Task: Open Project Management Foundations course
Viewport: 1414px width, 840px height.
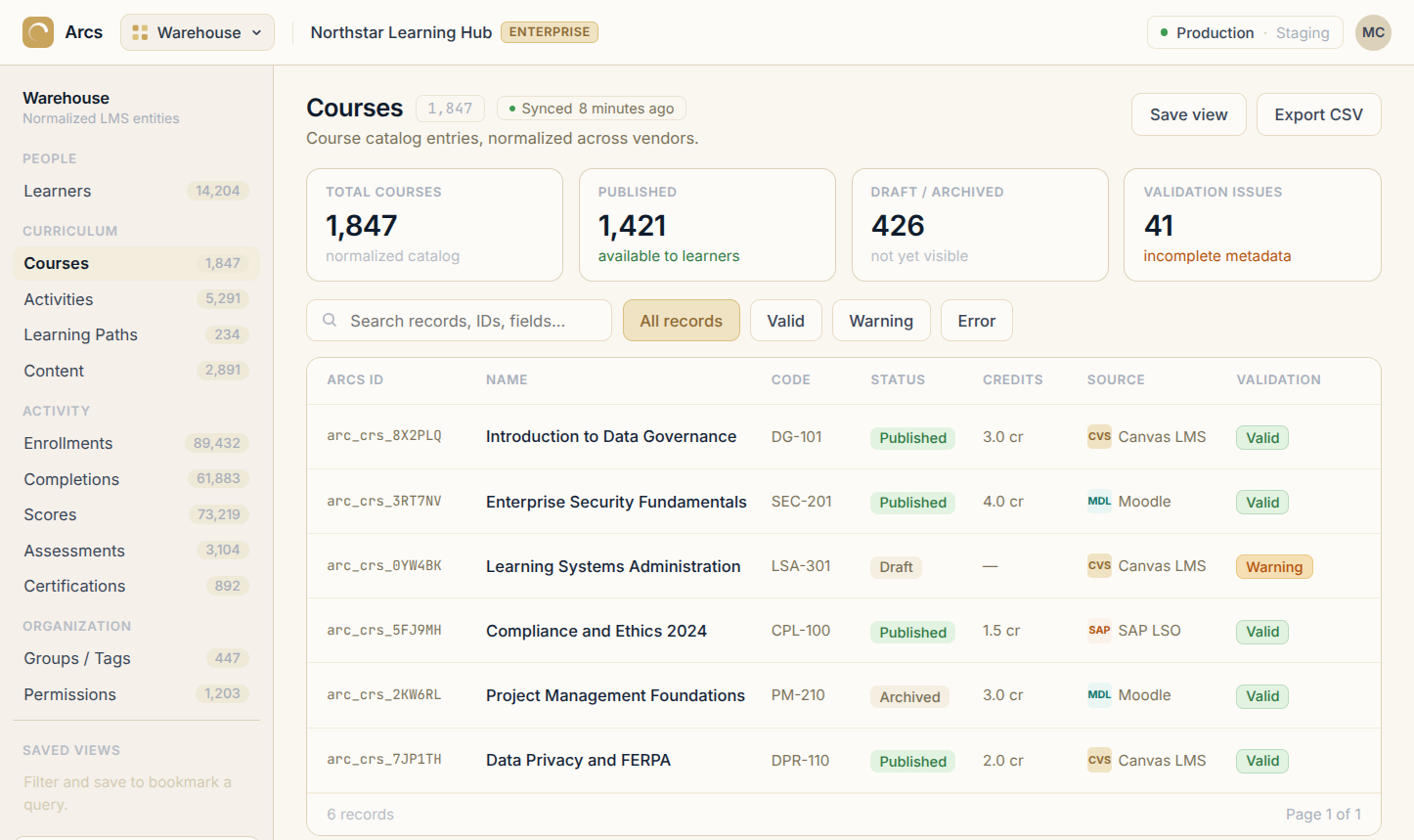Action: (x=615, y=695)
